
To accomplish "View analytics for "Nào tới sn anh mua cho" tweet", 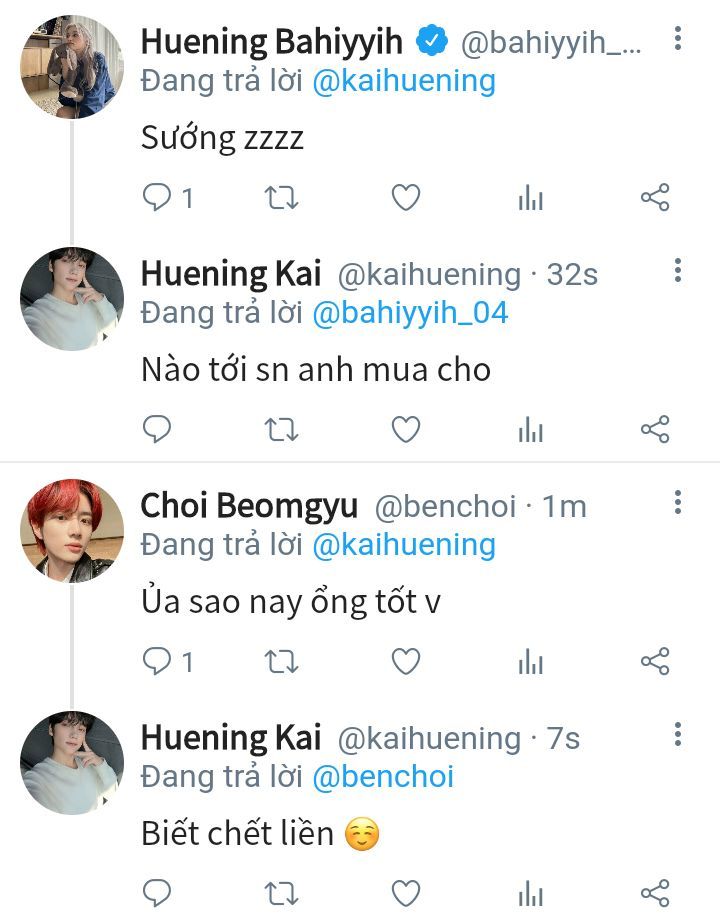I will click(x=530, y=431).
